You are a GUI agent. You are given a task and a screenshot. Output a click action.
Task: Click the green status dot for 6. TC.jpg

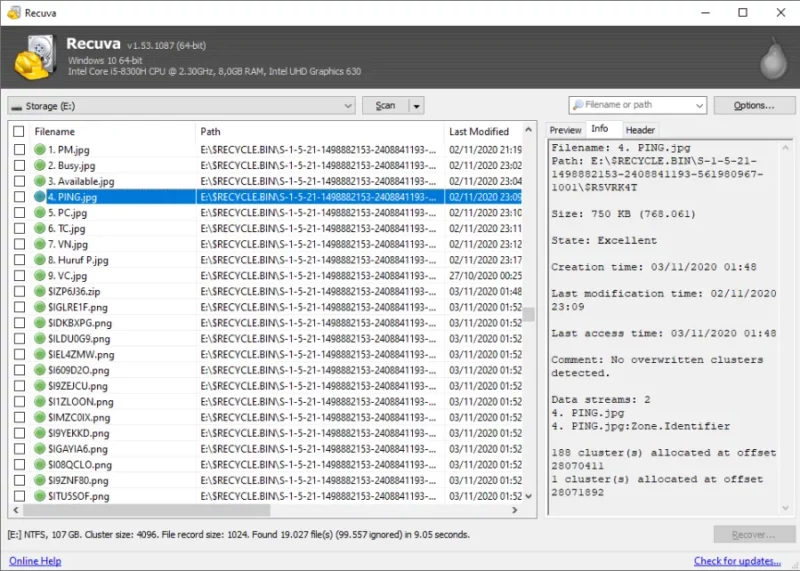click(40, 228)
